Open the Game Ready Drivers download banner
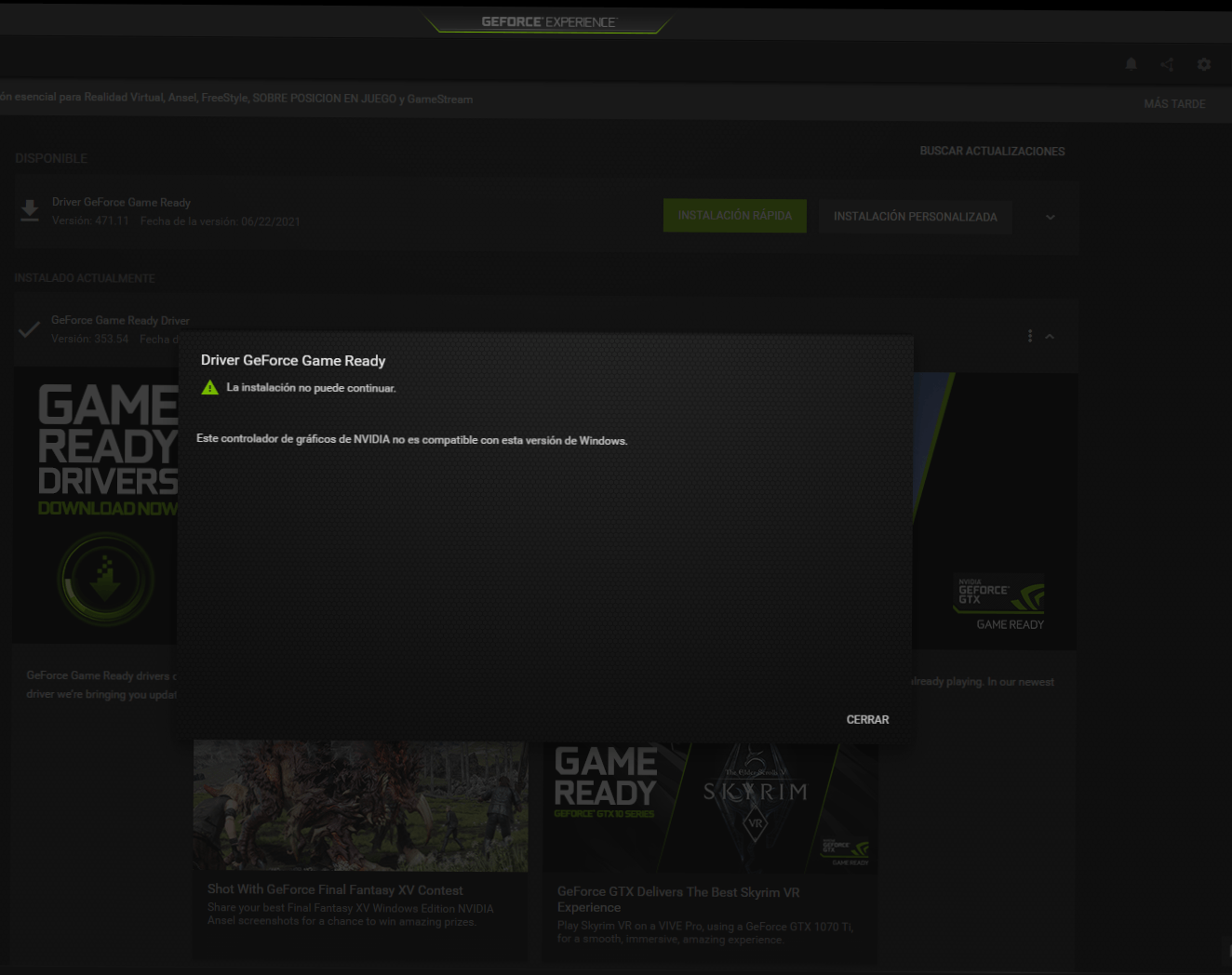 tap(96, 507)
